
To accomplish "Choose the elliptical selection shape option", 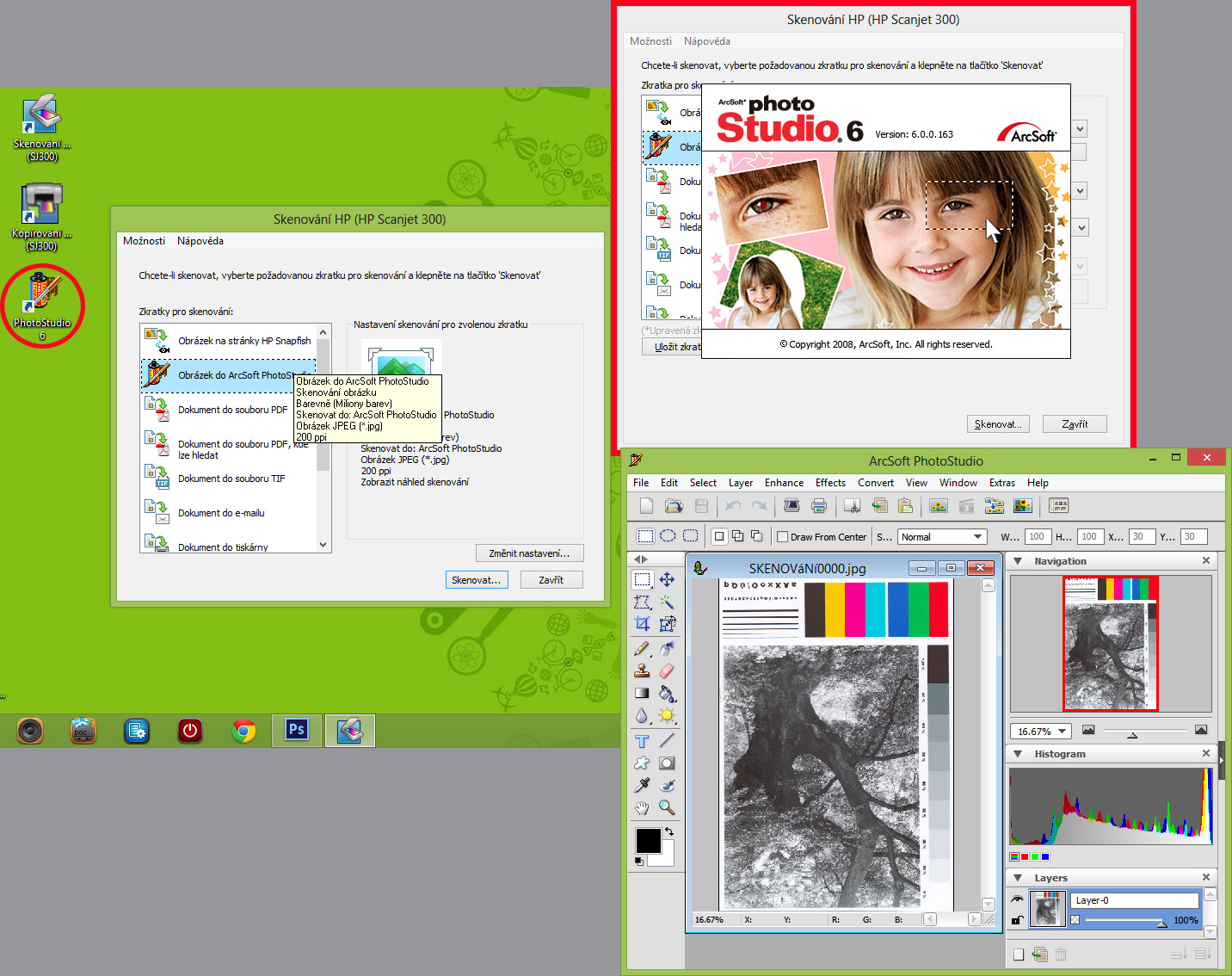I will pos(668,536).
